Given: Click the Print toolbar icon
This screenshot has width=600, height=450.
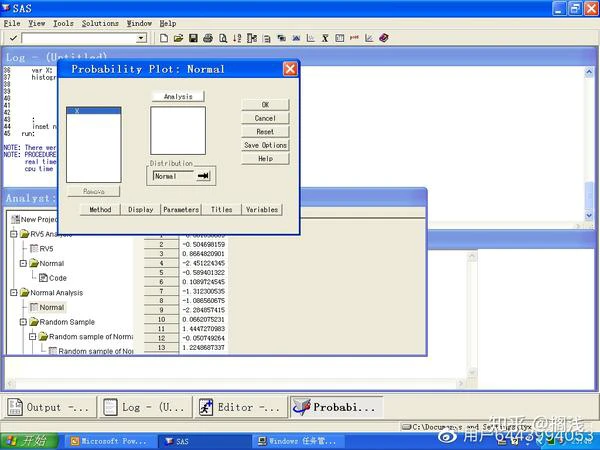Looking at the screenshot, I should pos(208,38).
